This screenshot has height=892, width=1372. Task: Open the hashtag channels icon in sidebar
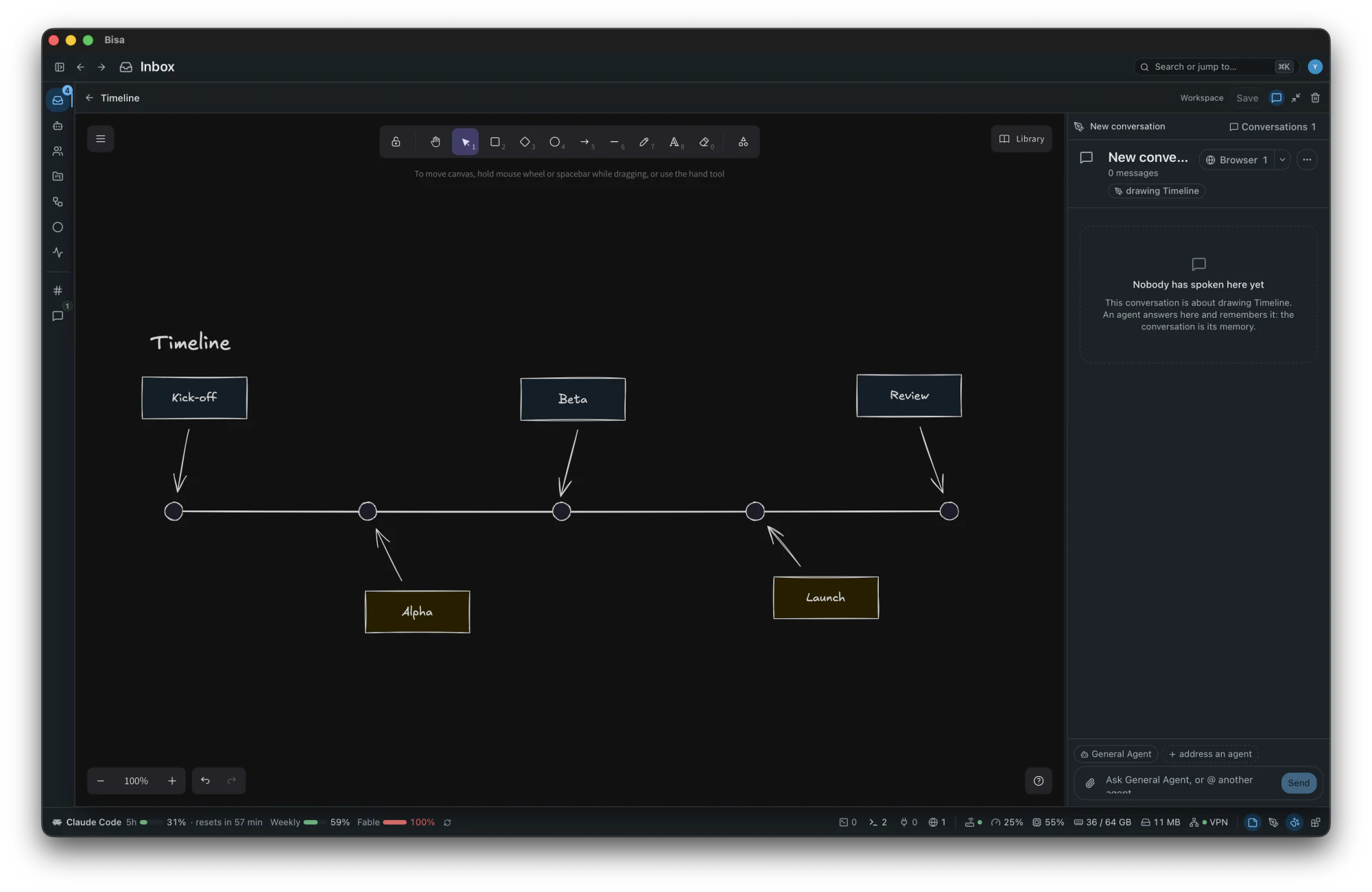[x=58, y=291]
